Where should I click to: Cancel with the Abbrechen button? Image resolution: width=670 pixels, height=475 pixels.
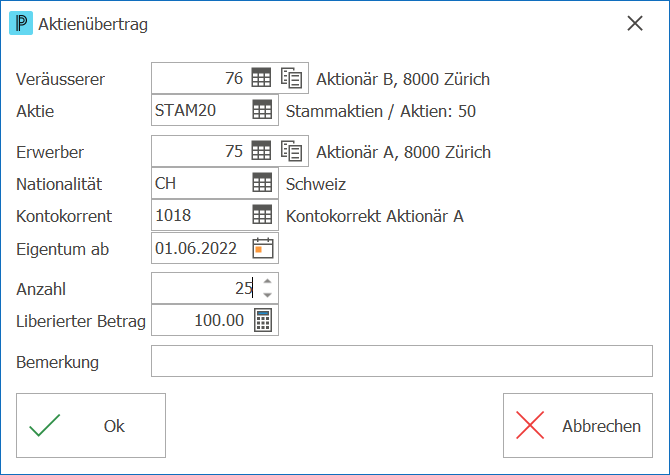pyautogui.click(x=578, y=425)
